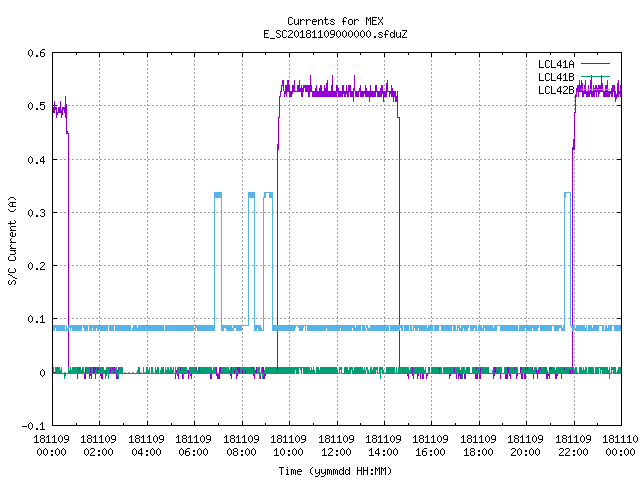Click y-axis tick value -0.1
The image size is (640, 480).
point(33,426)
